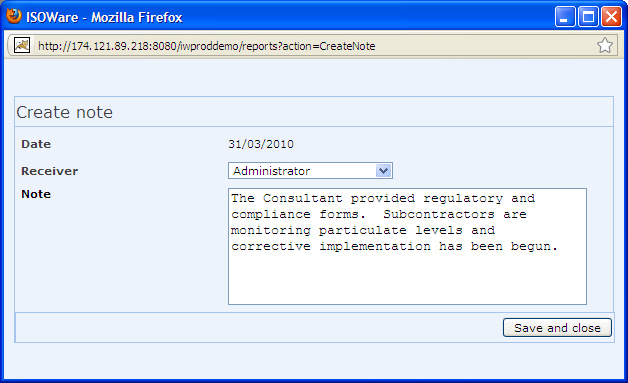Screen dimensions: 628x383
Task: Click the Receiver field label
Action: tap(50, 171)
